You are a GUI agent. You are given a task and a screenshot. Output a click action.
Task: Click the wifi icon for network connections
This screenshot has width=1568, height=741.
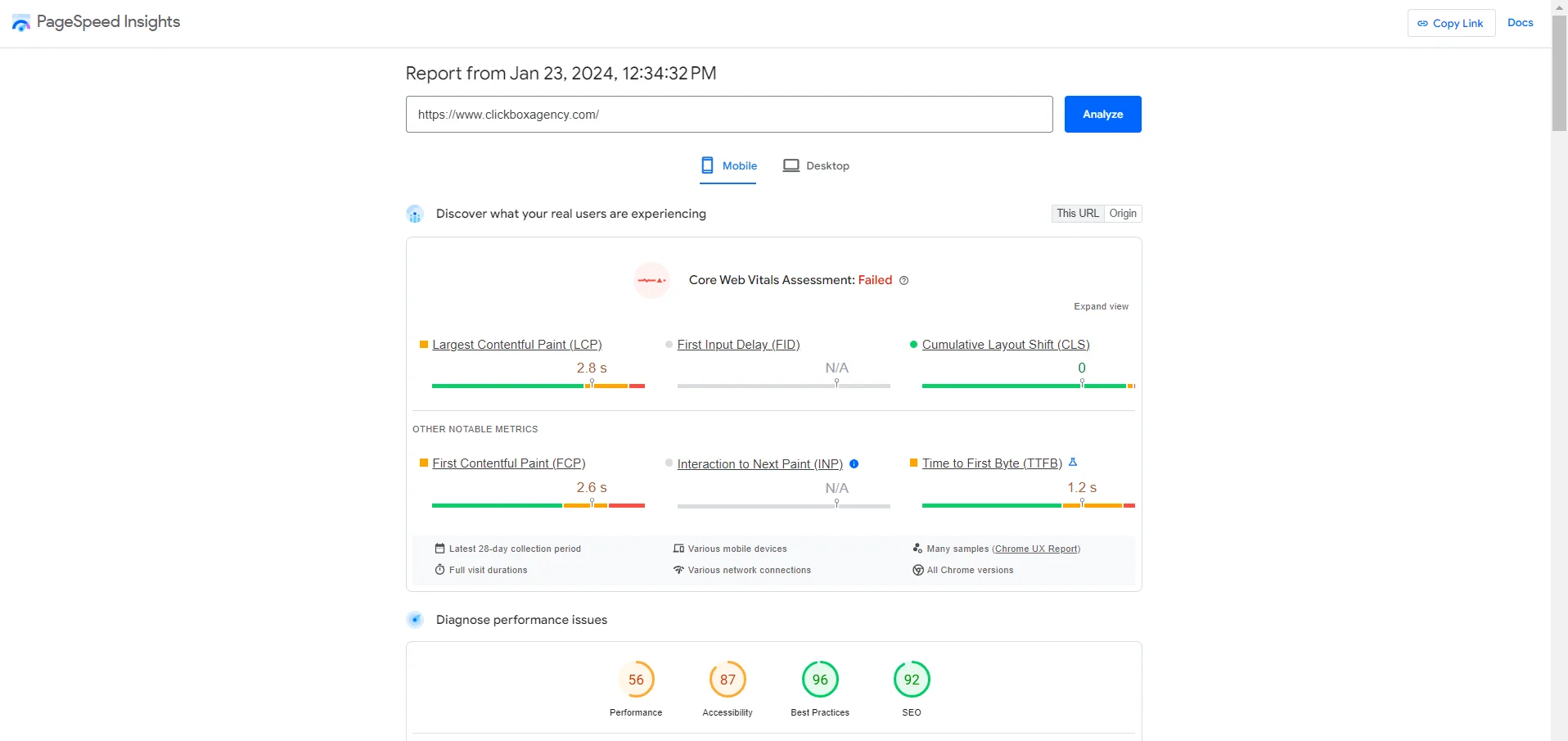[678, 570]
